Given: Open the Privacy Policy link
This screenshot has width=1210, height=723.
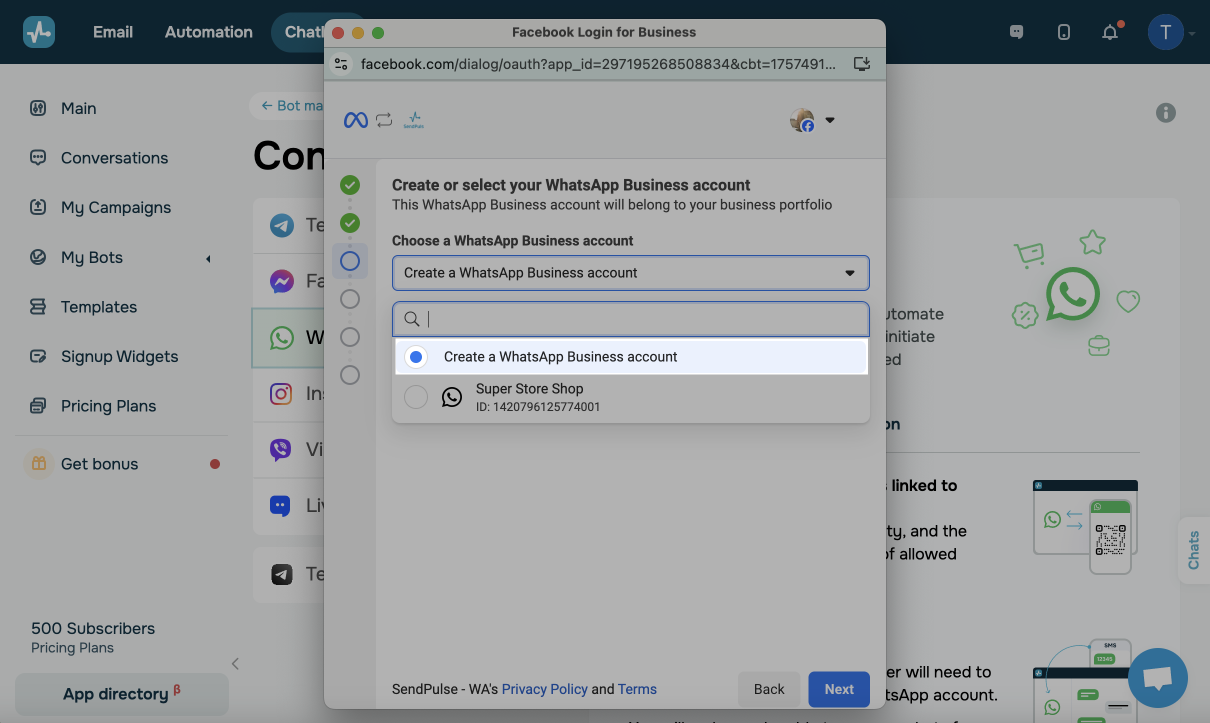Looking at the screenshot, I should pos(545,689).
